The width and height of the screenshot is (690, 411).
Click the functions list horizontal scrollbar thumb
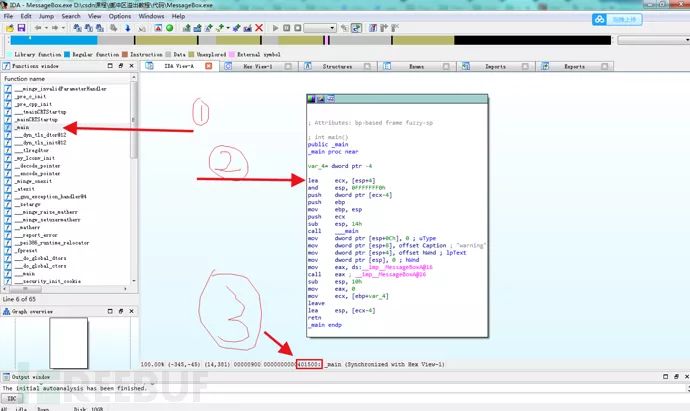(x=25, y=289)
